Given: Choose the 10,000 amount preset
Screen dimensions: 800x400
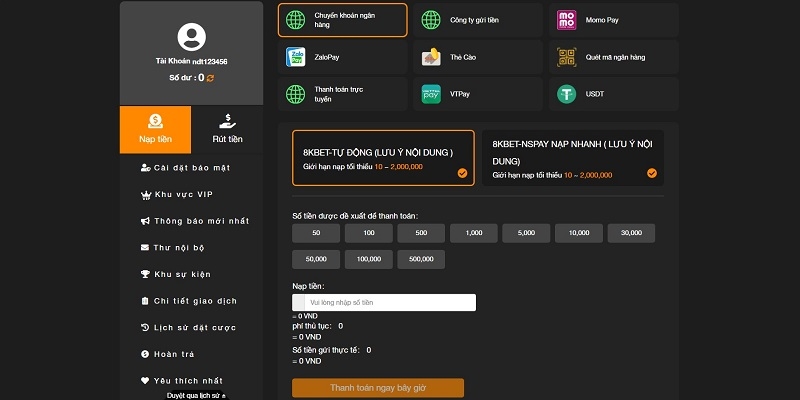Looking at the screenshot, I should (x=578, y=233).
